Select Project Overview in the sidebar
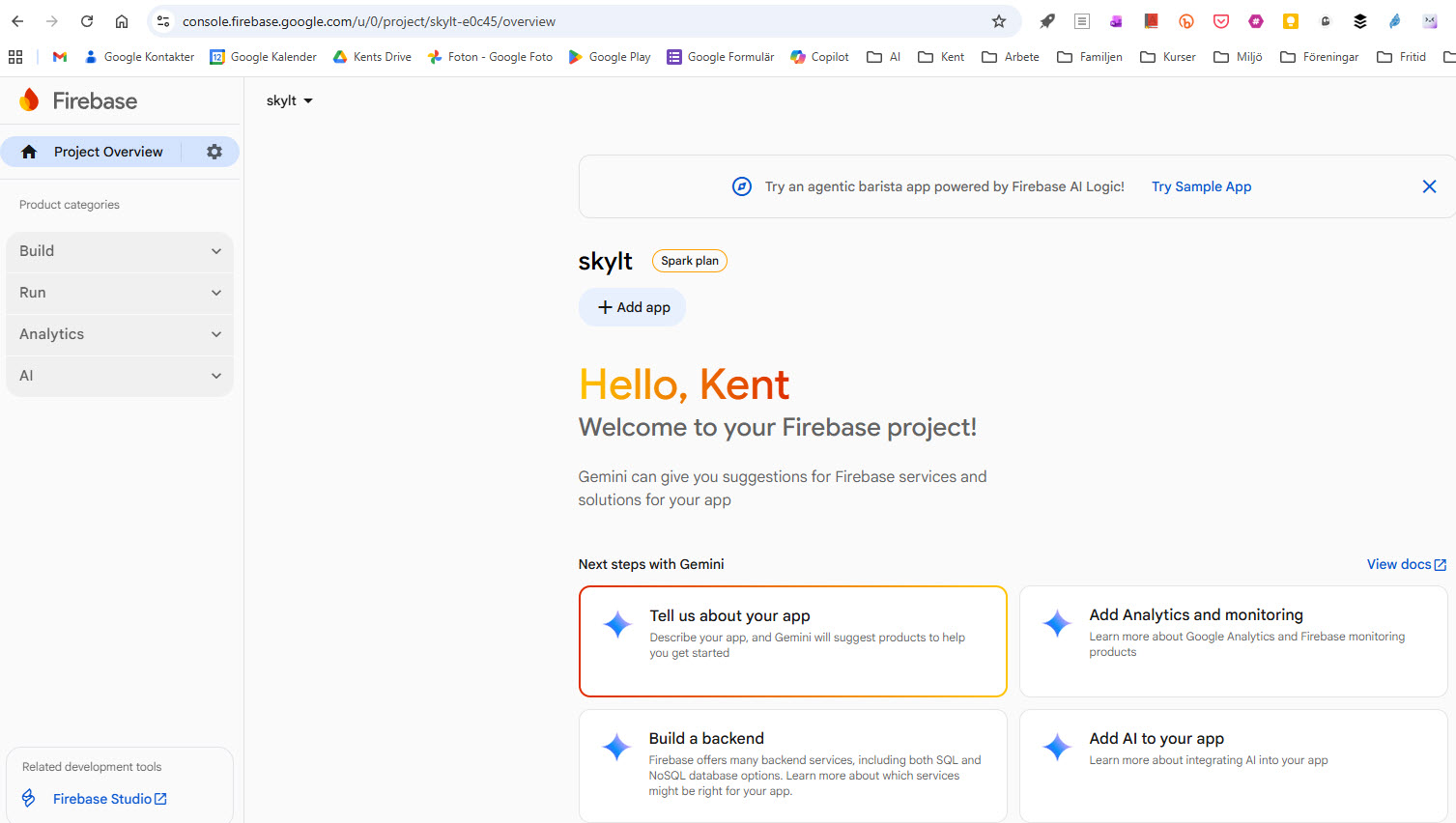The image size is (1456, 823). point(108,152)
